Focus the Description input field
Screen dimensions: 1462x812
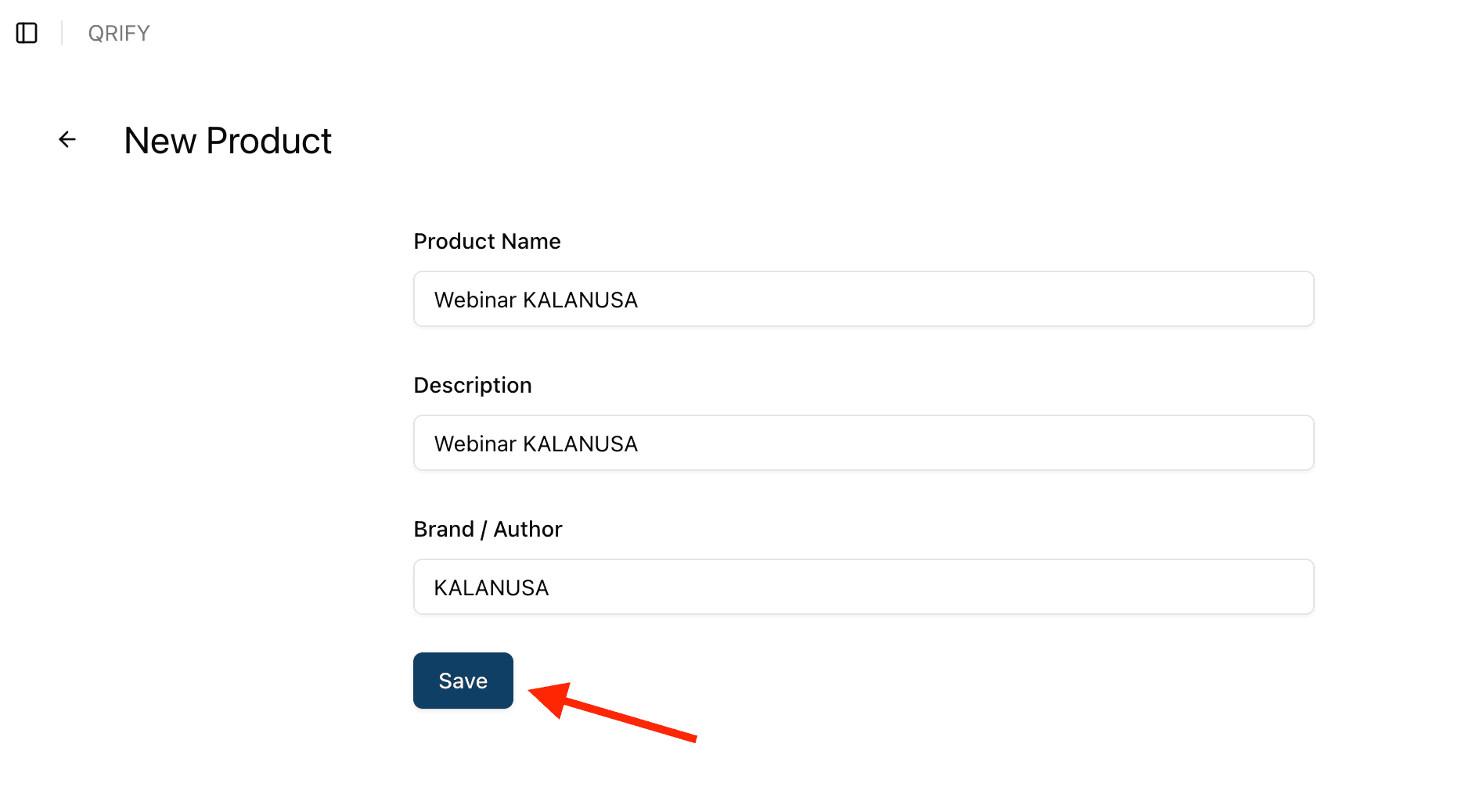coord(863,444)
